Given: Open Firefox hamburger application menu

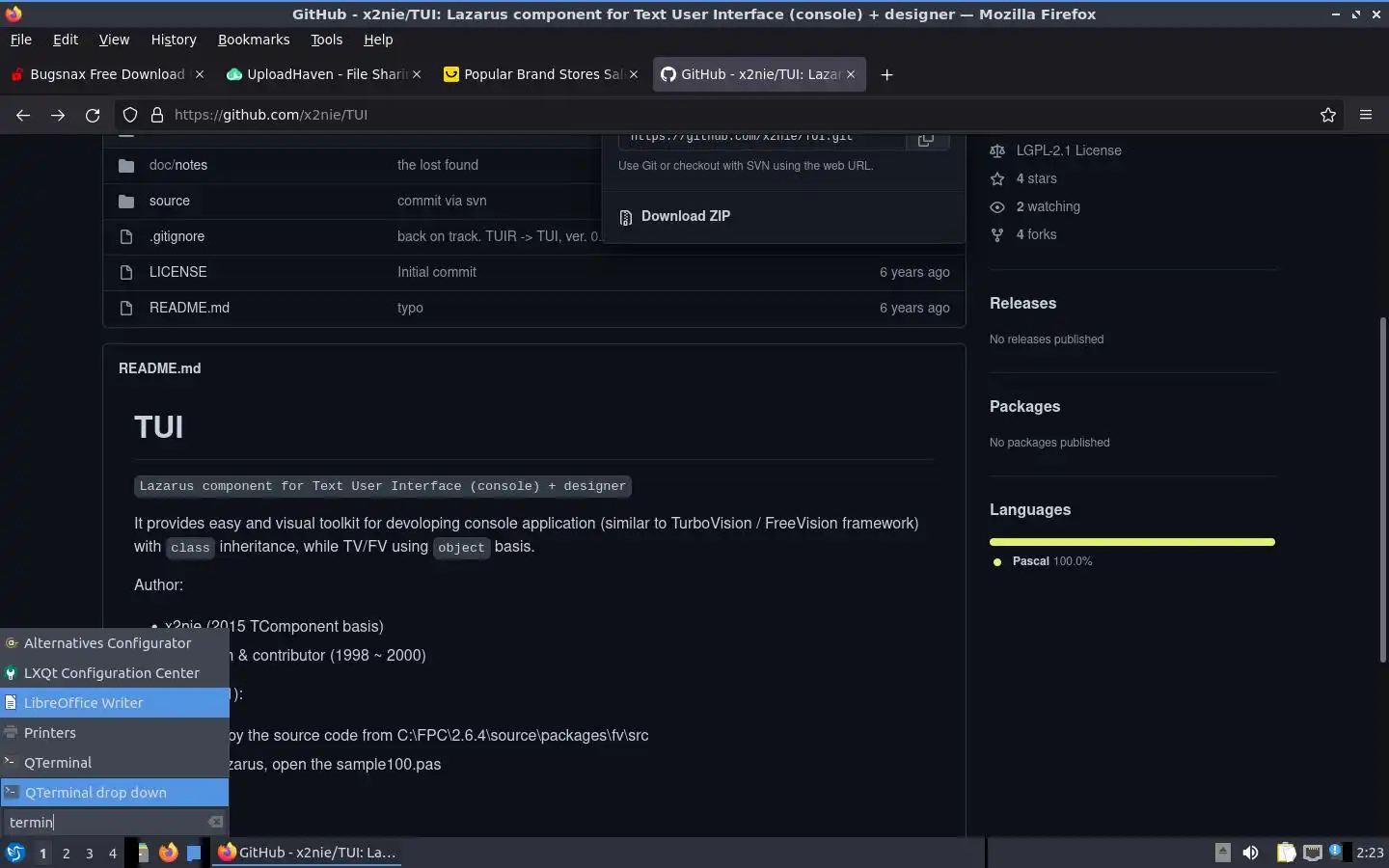Looking at the screenshot, I should tap(1366, 115).
